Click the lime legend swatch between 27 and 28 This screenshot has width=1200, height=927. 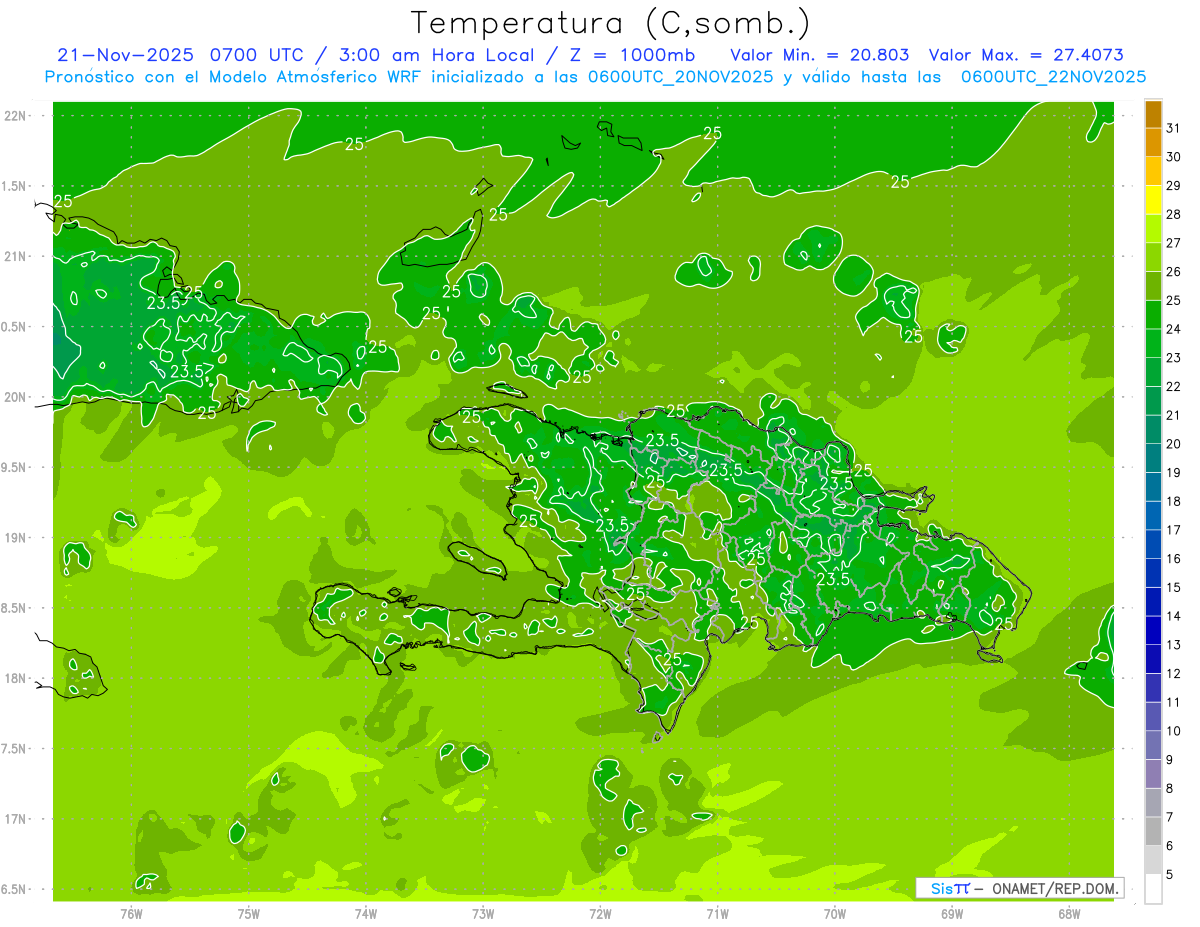(x=1153, y=229)
